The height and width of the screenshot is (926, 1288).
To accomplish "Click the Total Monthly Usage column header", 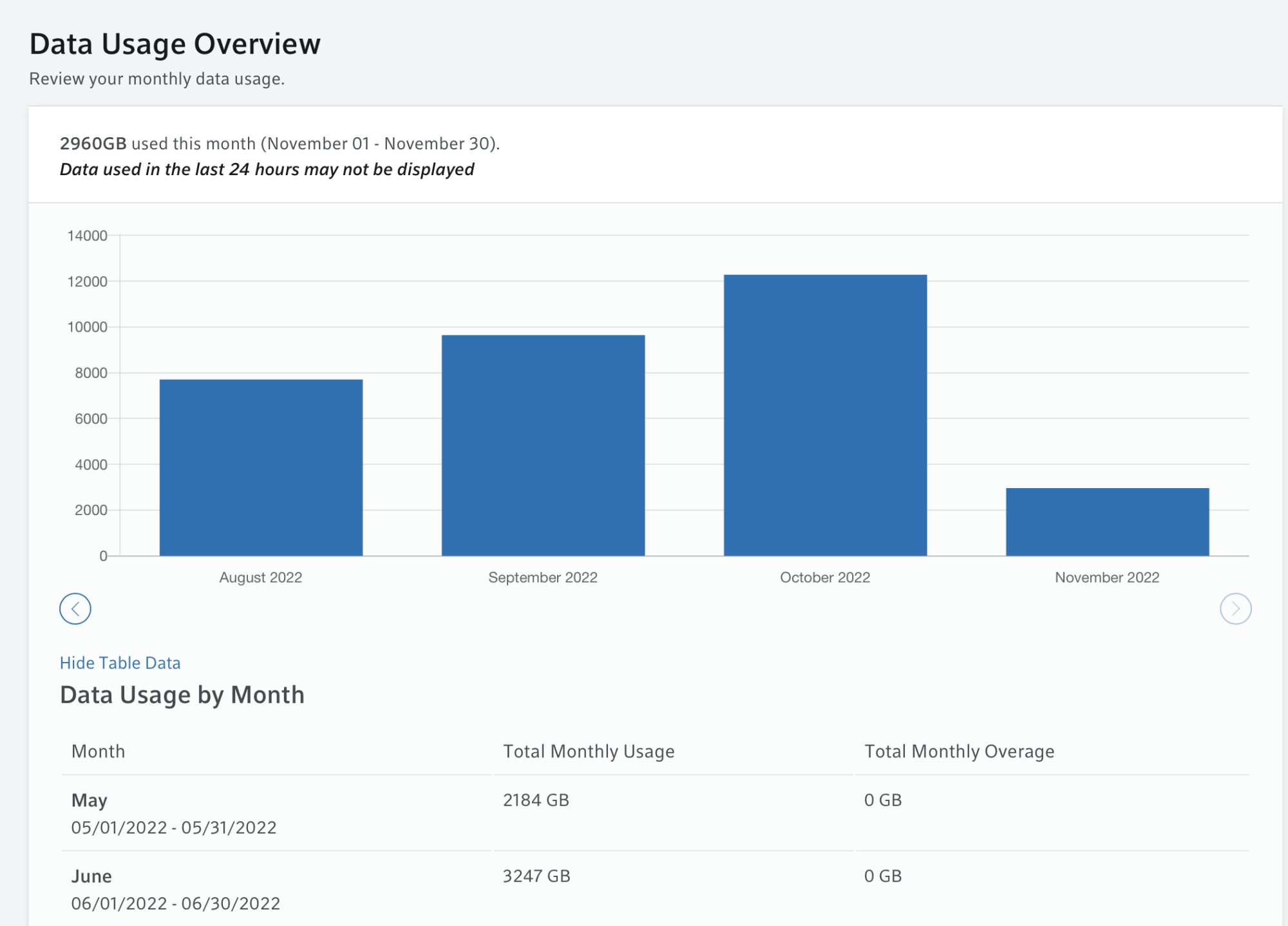I will click(x=588, y=751).
